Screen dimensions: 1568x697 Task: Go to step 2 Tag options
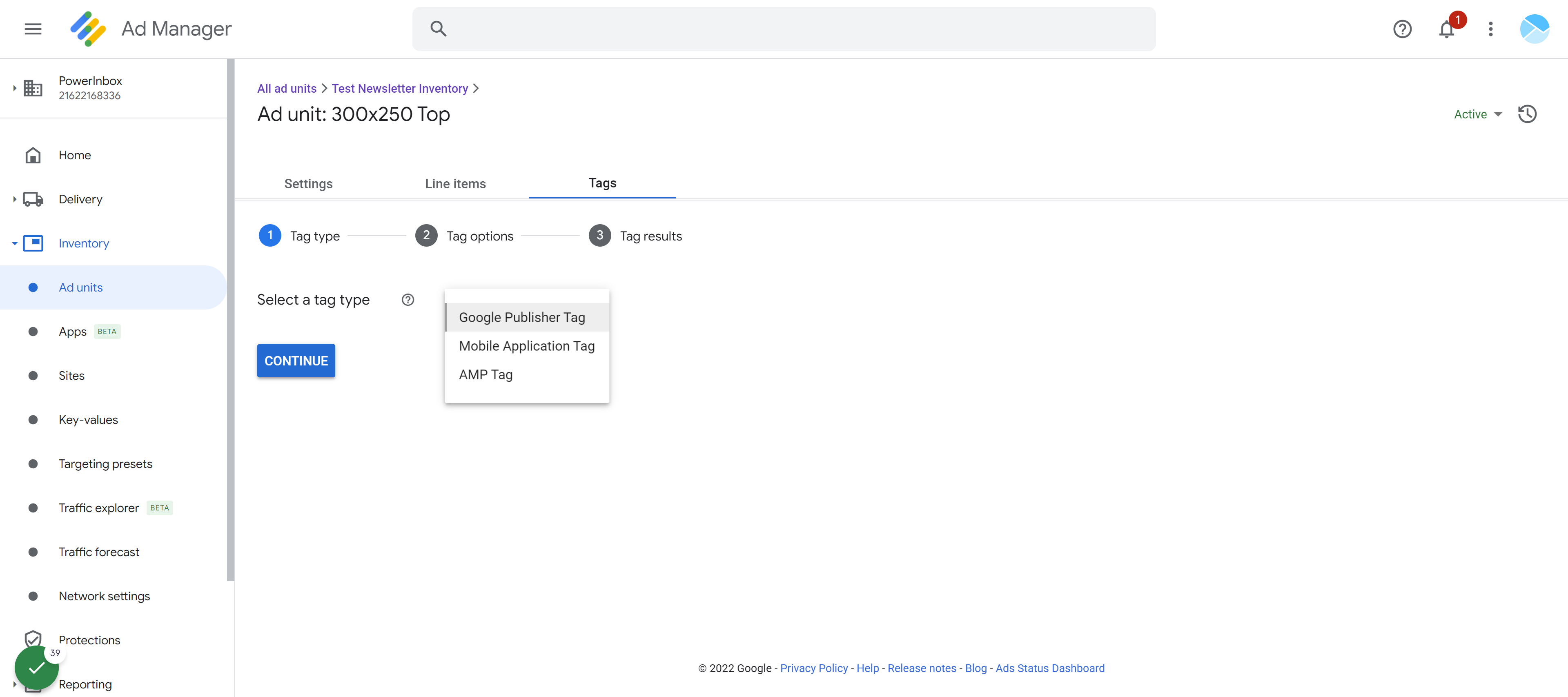[464, 236]
